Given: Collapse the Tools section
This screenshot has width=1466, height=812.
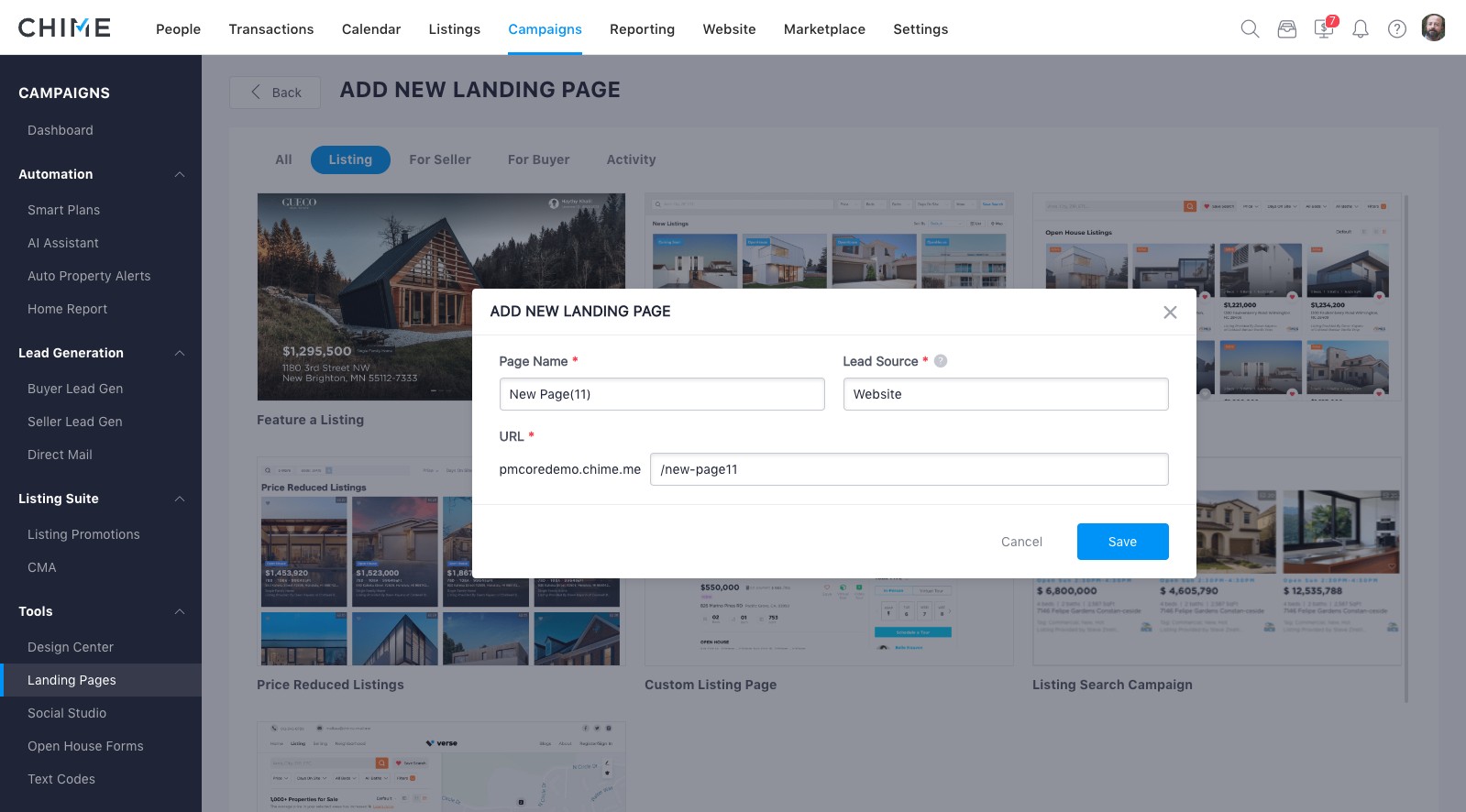Looking at the screenshot, I should [180, 611].
